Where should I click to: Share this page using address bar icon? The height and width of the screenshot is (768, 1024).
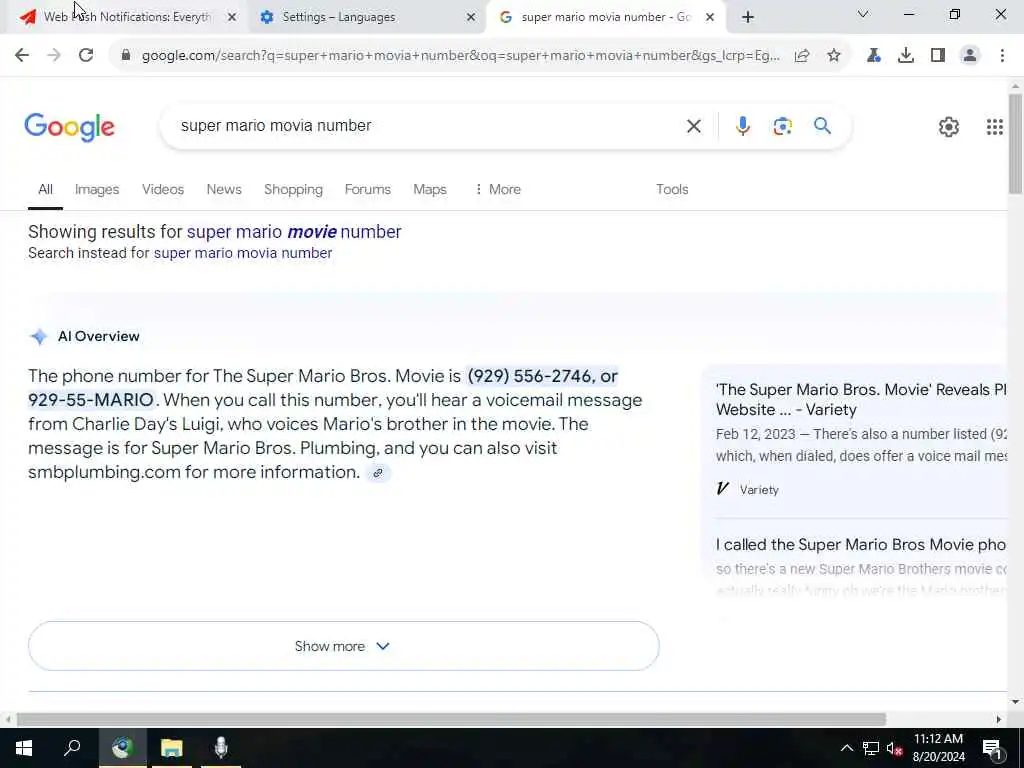point(802,56)
